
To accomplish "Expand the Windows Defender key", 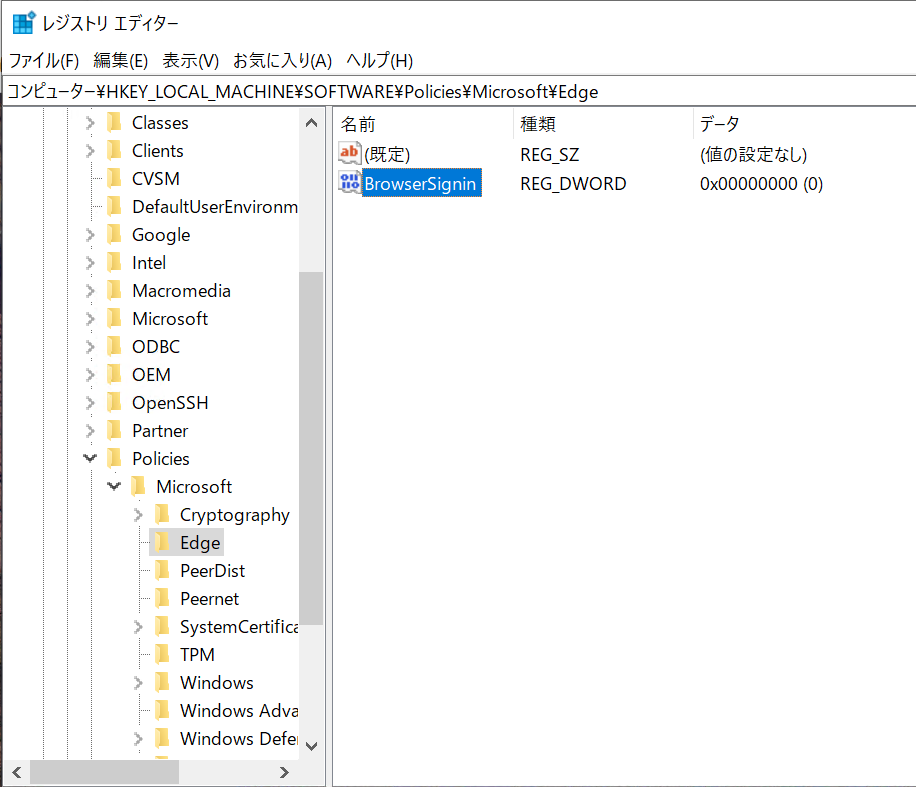I will pyautogui.click(x=138, y=739).
